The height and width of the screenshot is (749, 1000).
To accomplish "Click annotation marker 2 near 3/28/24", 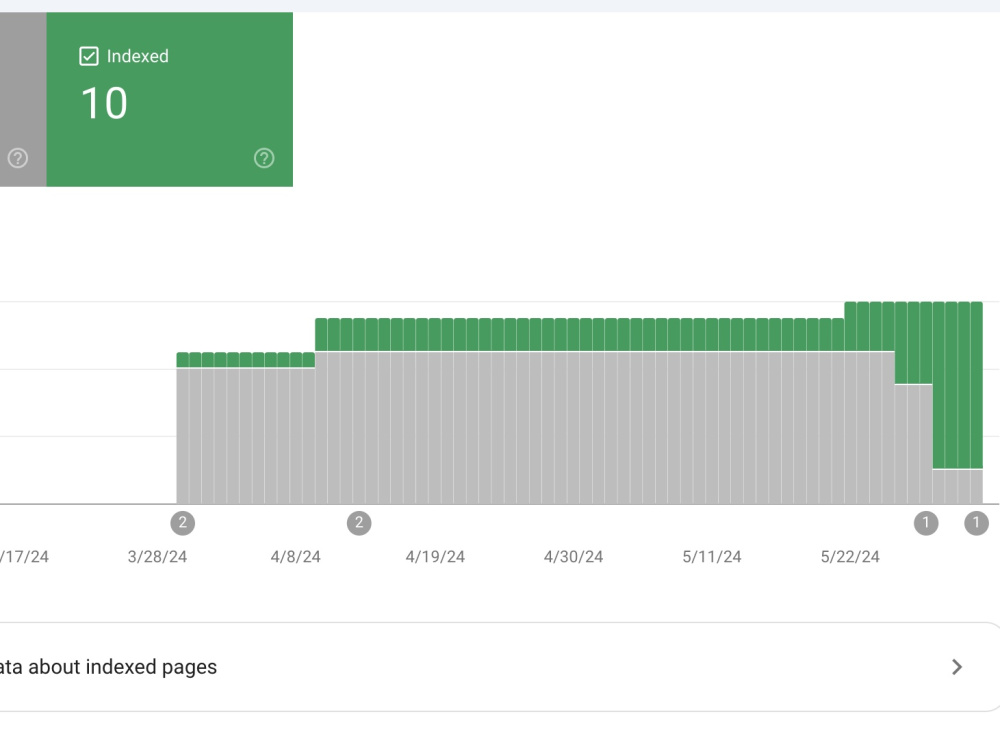I will tap(182, 523).
